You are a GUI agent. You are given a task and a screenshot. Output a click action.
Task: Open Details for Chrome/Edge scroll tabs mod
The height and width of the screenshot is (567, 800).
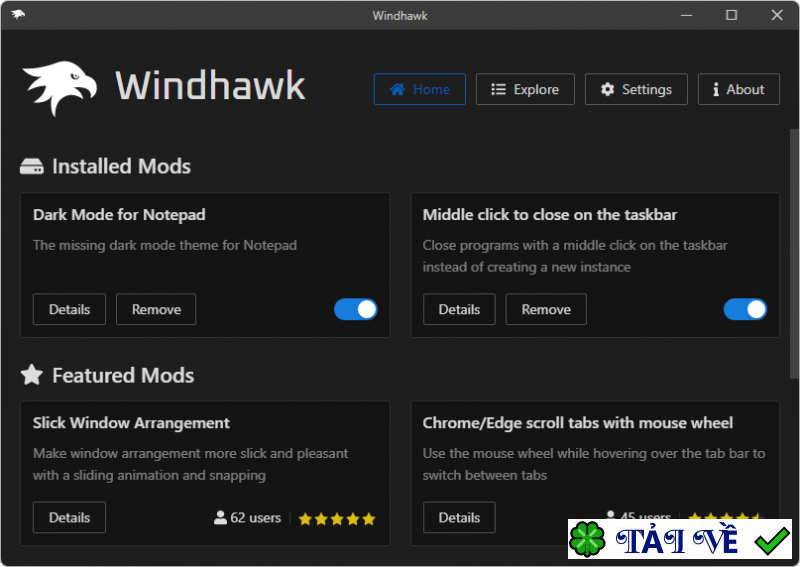[459, 517]
